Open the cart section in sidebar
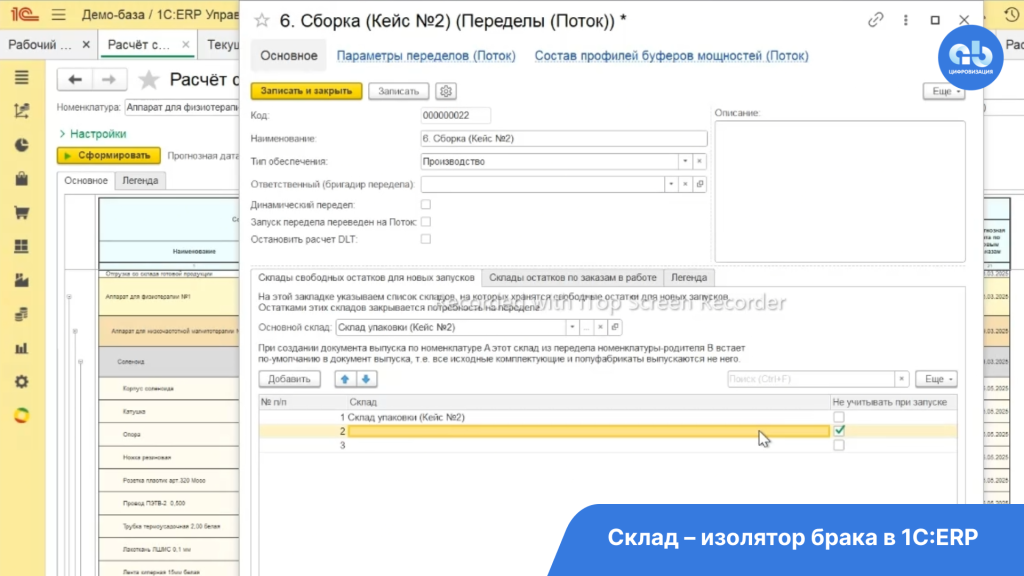1024x576 pixels. coord(22,213)
